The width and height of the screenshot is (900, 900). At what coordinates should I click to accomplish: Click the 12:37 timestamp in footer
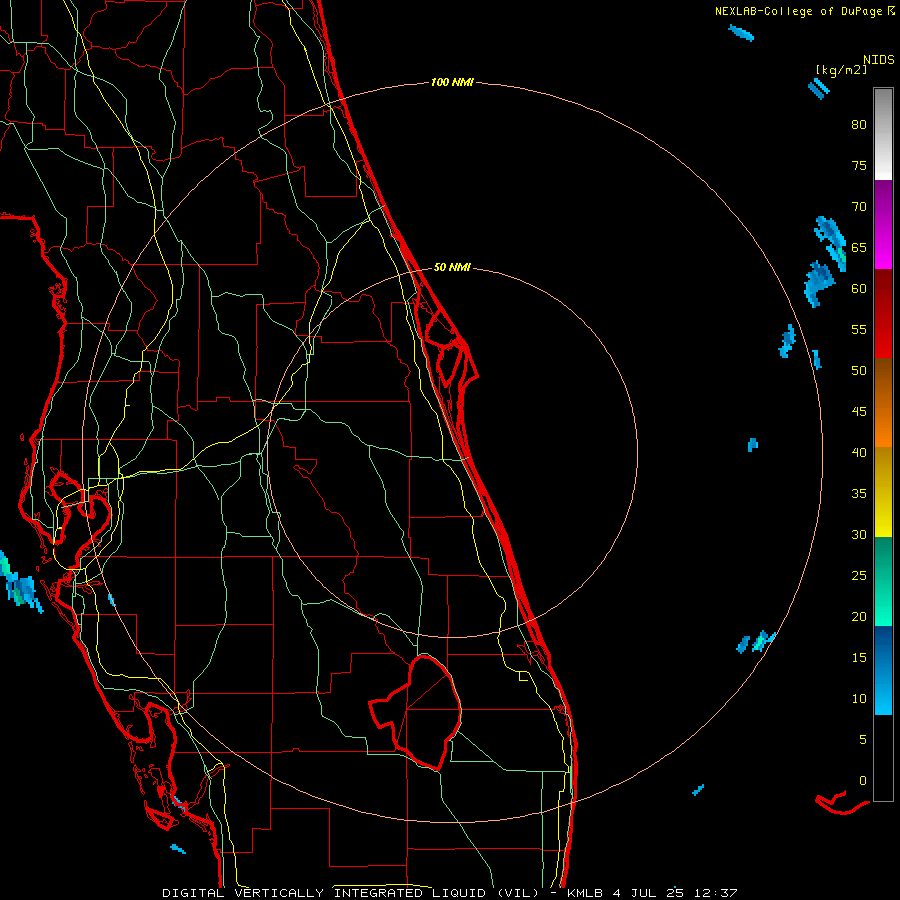pyautogui.click(x=716, y=893)
